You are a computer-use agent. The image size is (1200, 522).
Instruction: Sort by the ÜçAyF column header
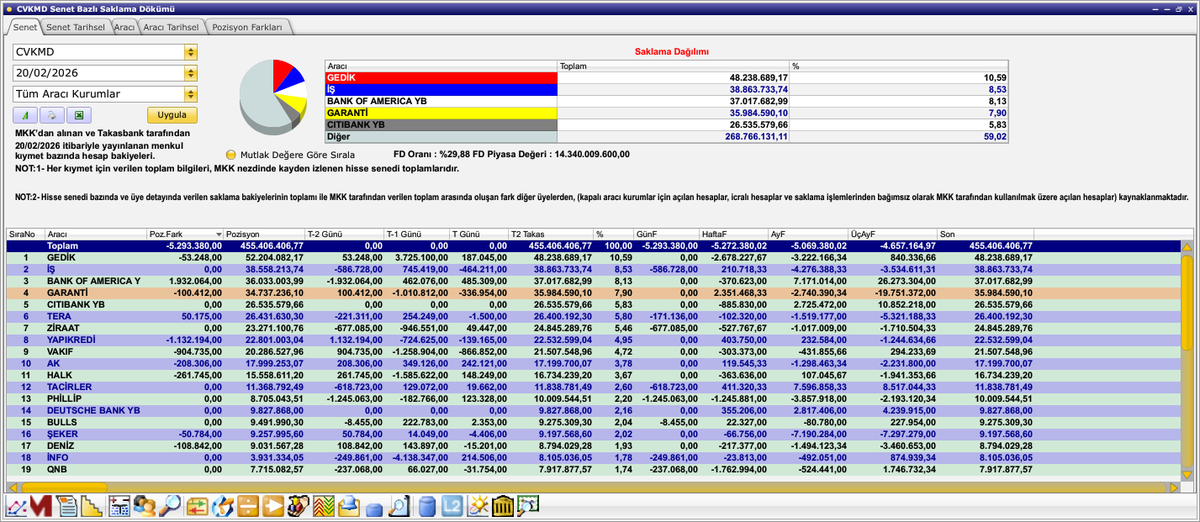click(x=893, y=233)
